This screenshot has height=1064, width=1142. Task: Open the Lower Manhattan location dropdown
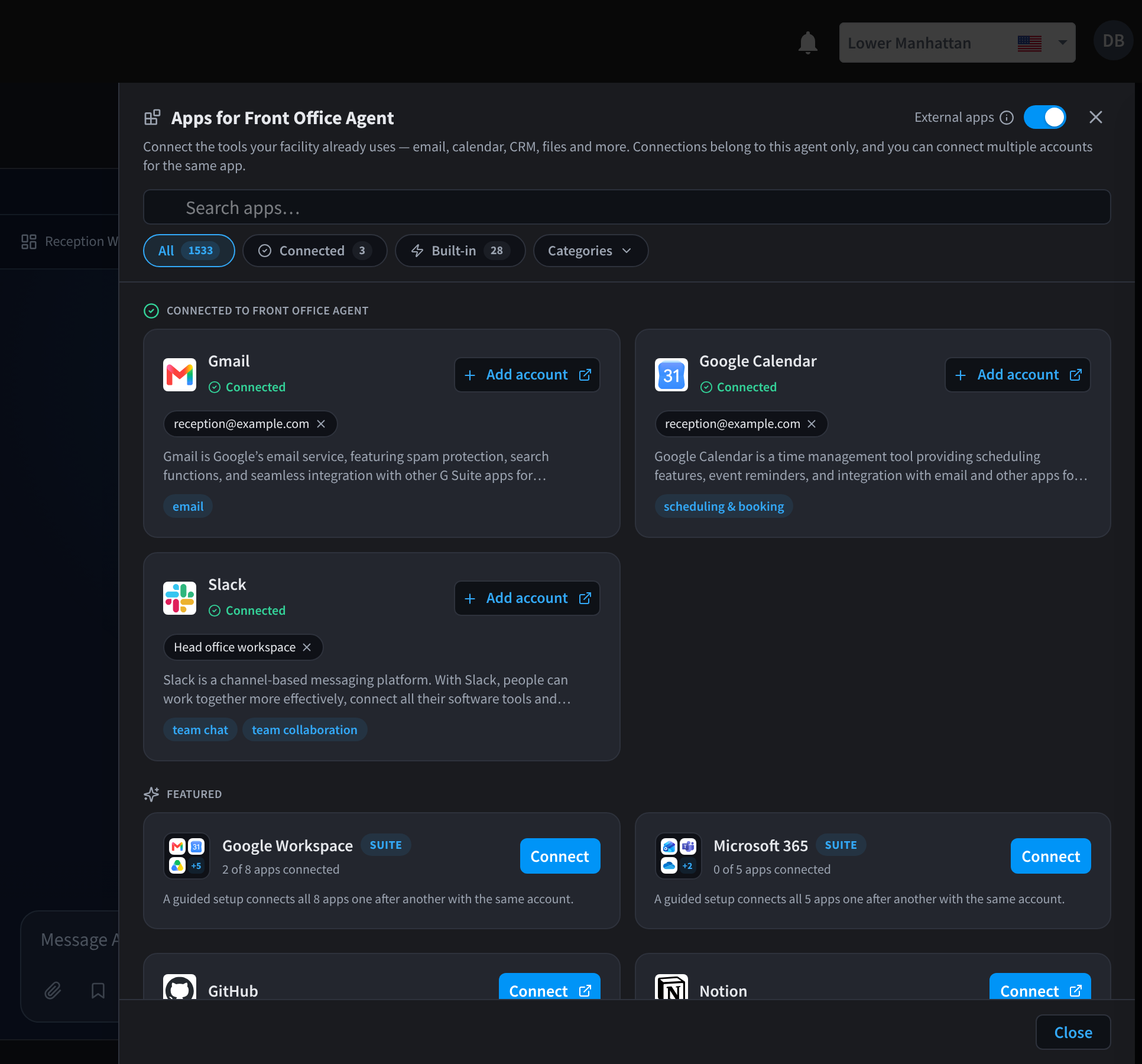click(x=957, y=43)
